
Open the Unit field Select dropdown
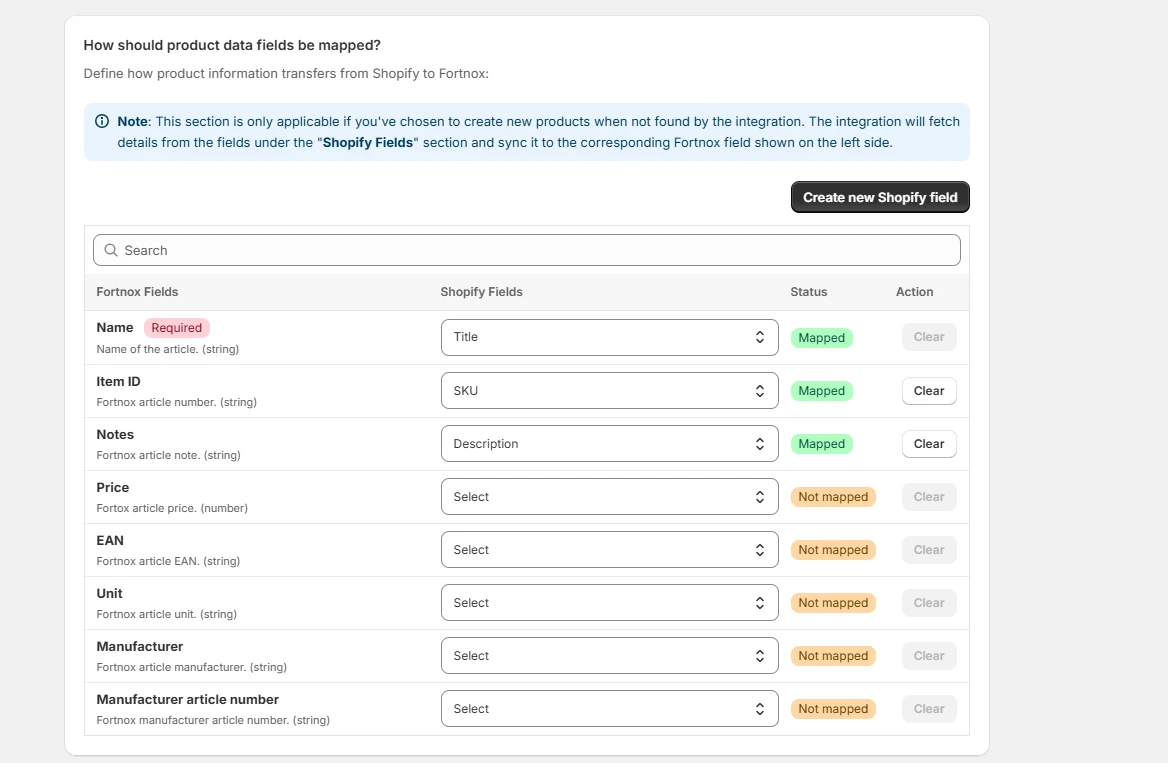[x=609, y=603]
